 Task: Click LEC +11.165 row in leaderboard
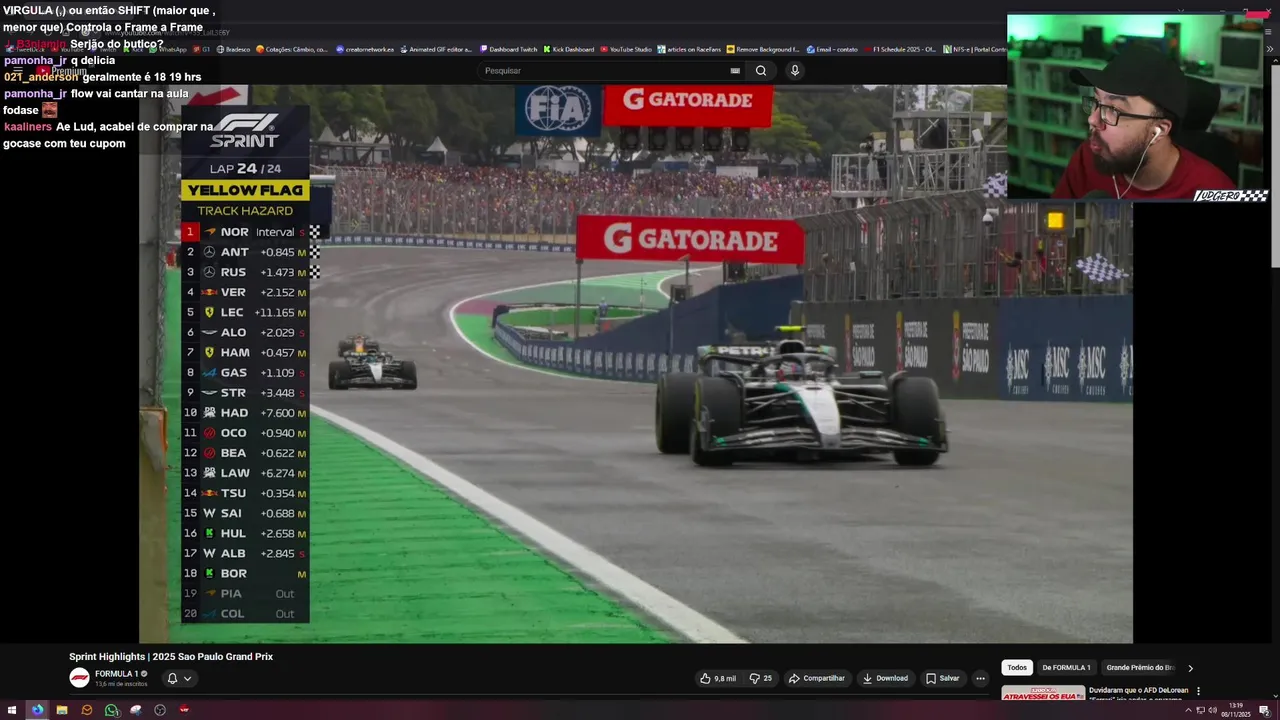245,312
